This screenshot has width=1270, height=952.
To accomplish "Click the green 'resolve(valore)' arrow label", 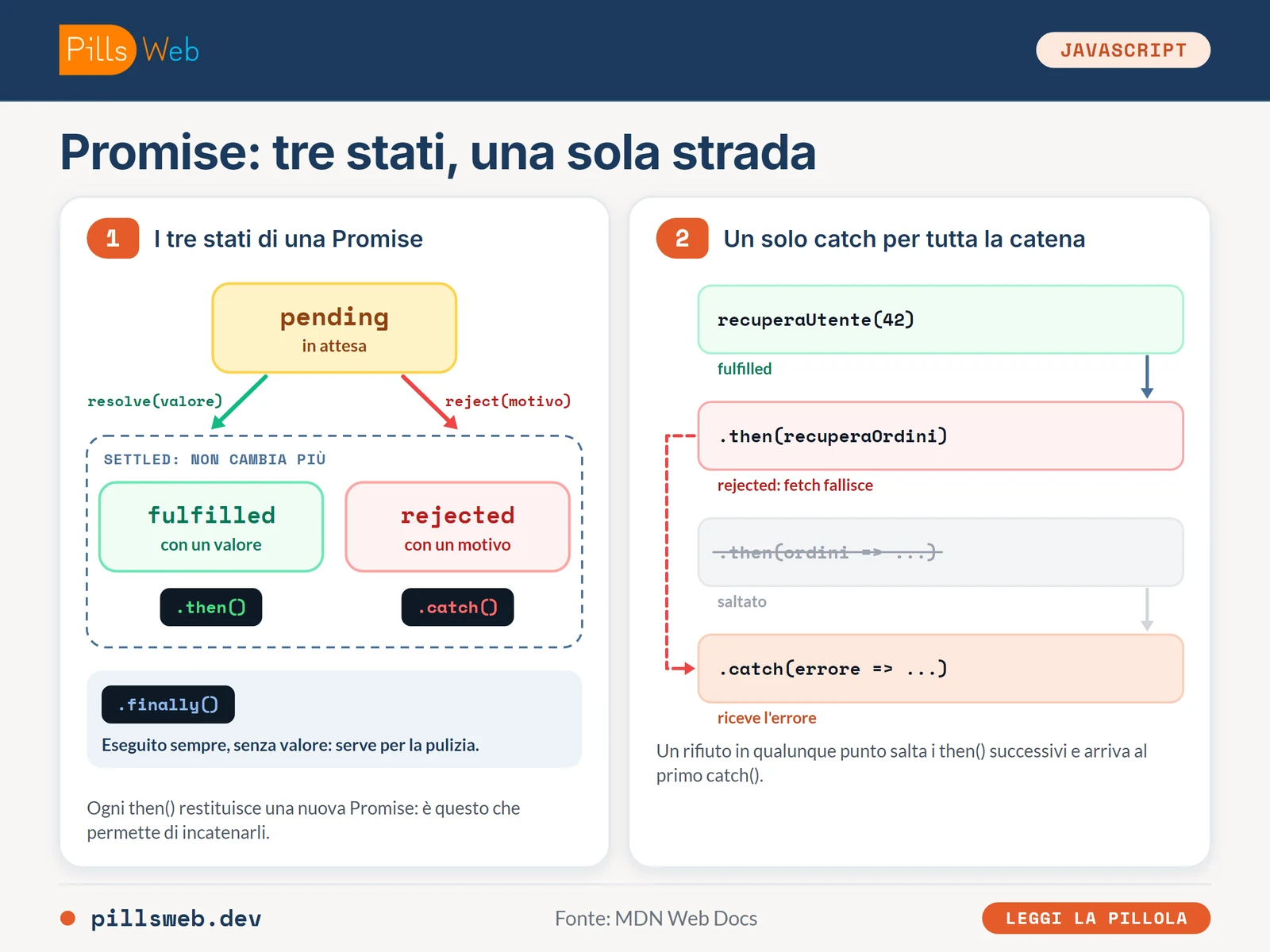I will pos(155,401).
